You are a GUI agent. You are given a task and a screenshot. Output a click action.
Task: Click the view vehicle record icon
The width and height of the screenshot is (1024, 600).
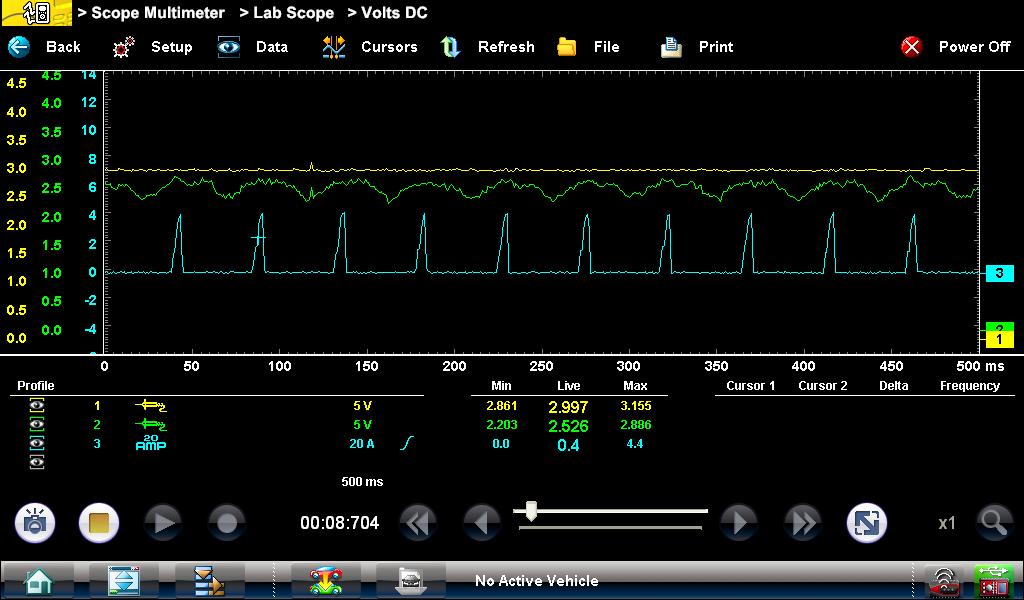(410, 580)
